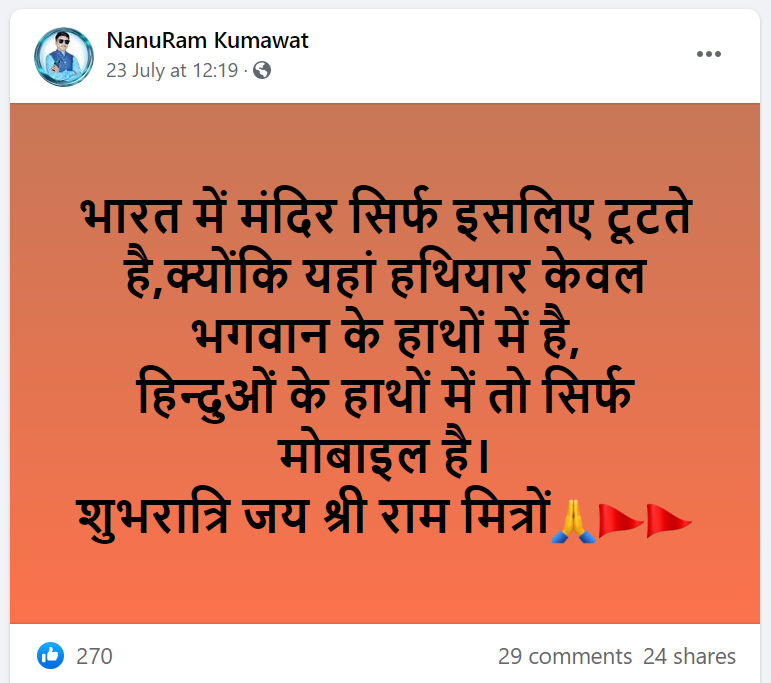Click the orange gradient background below the text
771x683 pixels.
385,585
